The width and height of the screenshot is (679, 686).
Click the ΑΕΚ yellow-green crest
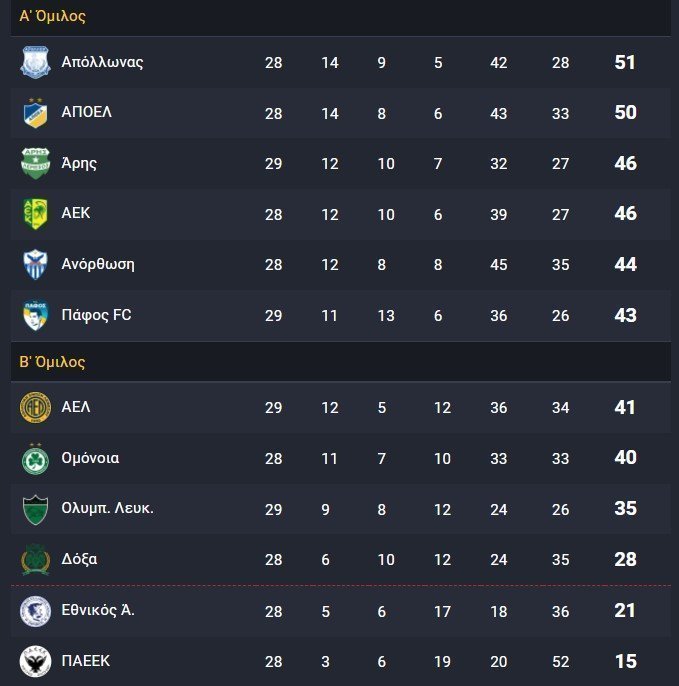click(x=35, y=214)
